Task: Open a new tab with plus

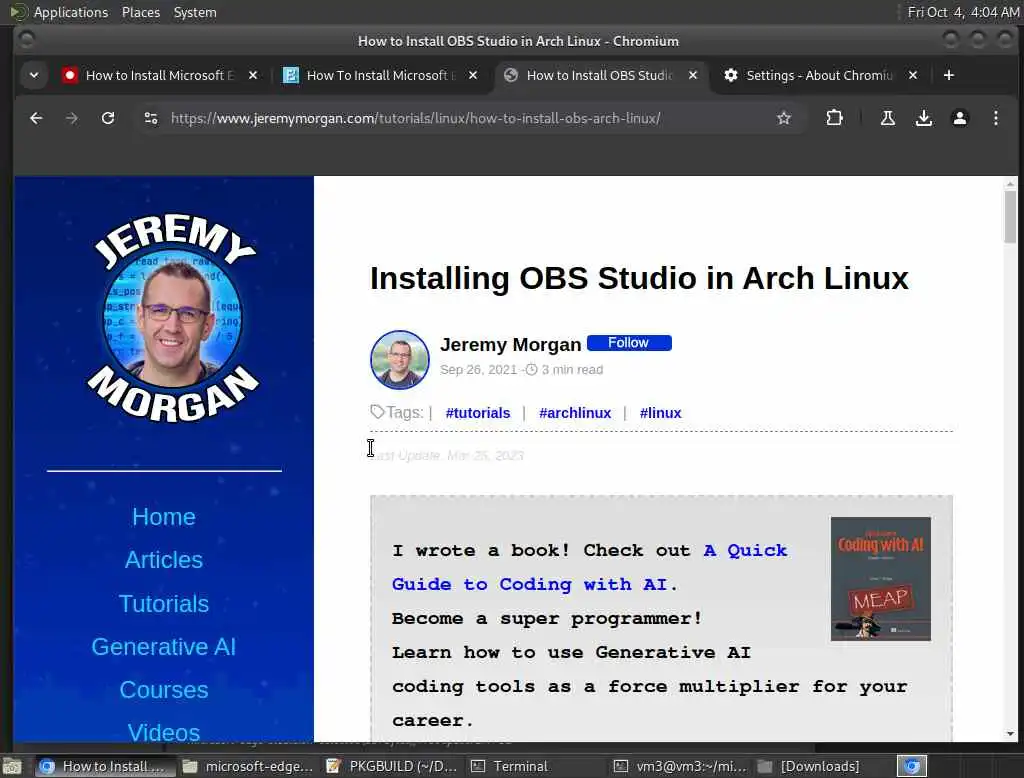Action: point(949,75)
